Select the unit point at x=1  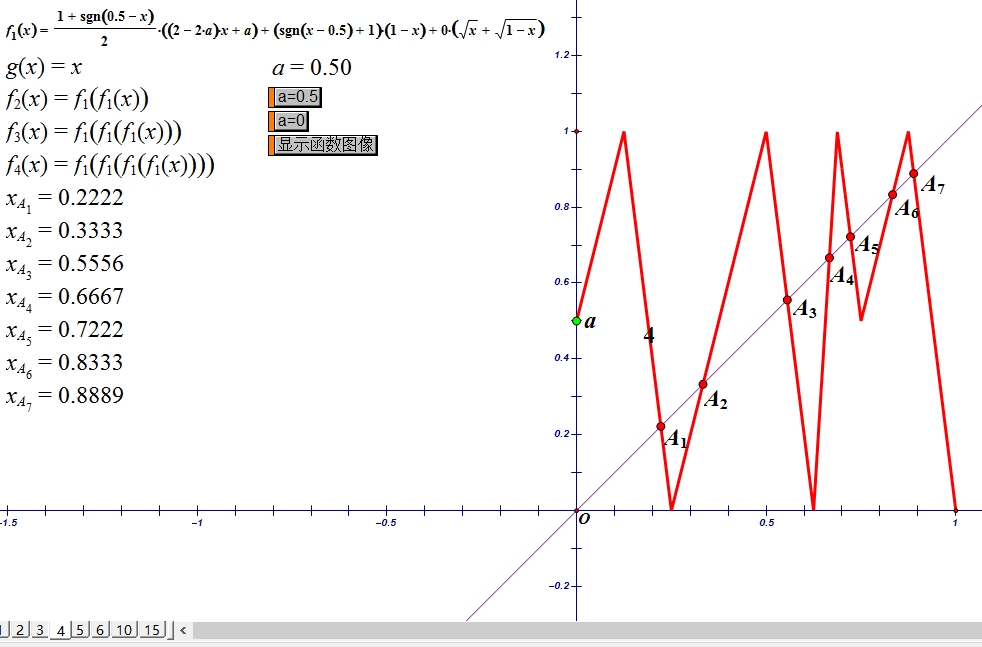click(955, 510)
